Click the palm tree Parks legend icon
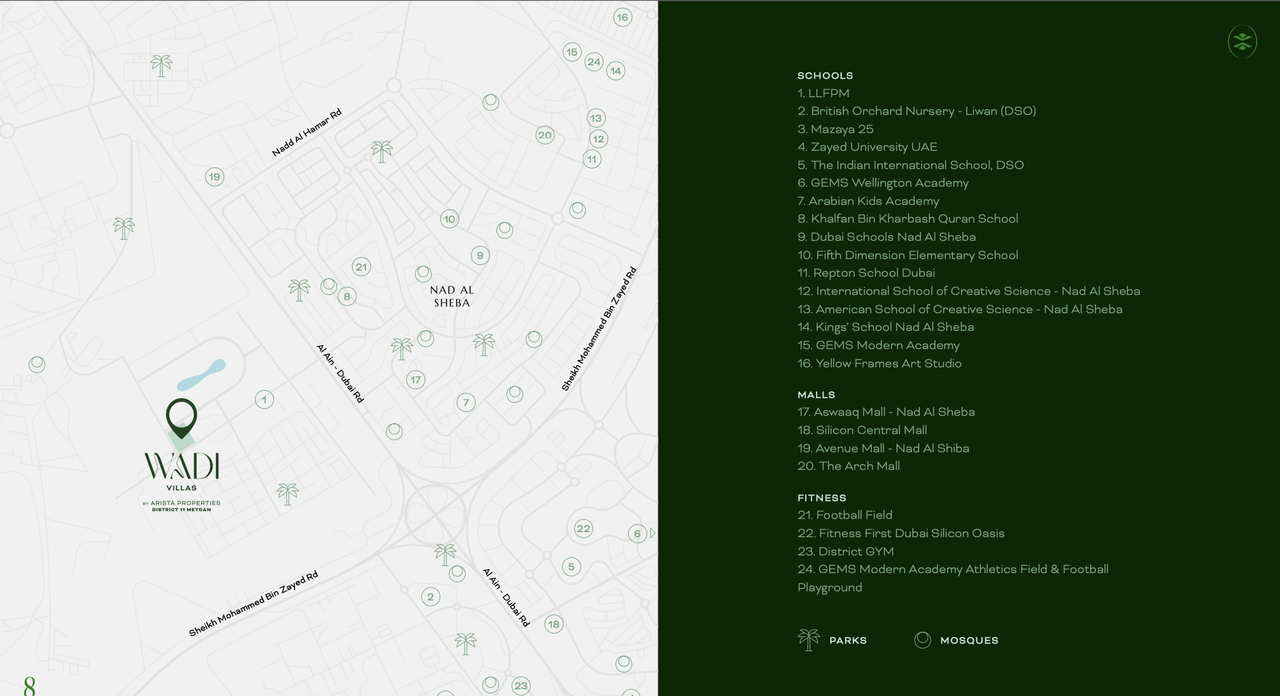The image size is (1280, 696). click(x=808, y=640)
